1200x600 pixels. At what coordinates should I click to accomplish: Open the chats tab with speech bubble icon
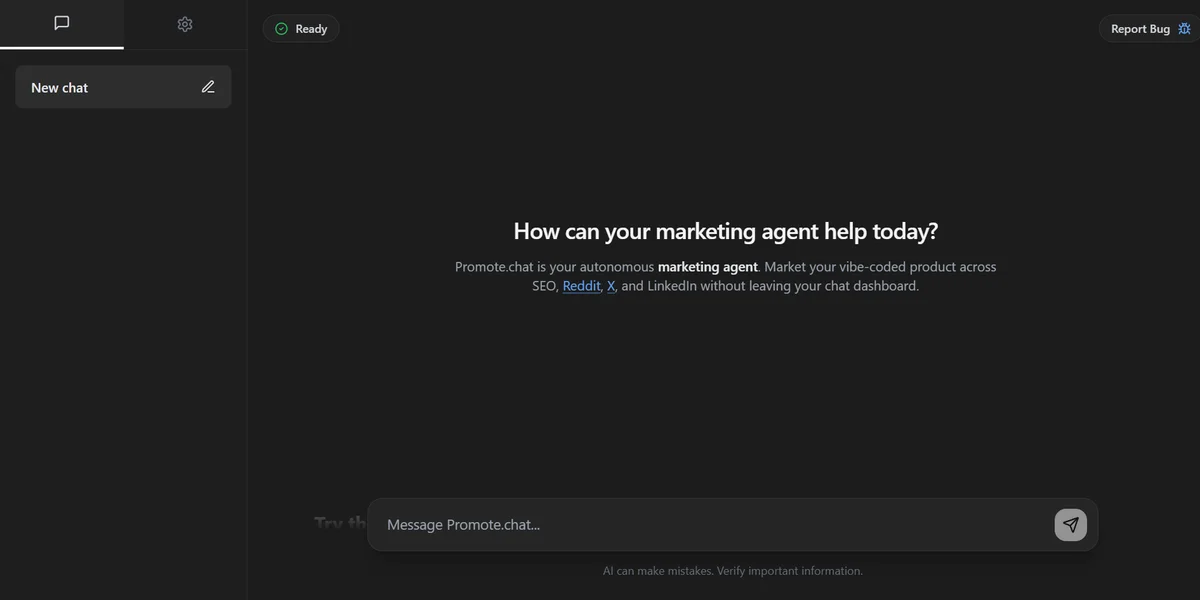(62, 23)
